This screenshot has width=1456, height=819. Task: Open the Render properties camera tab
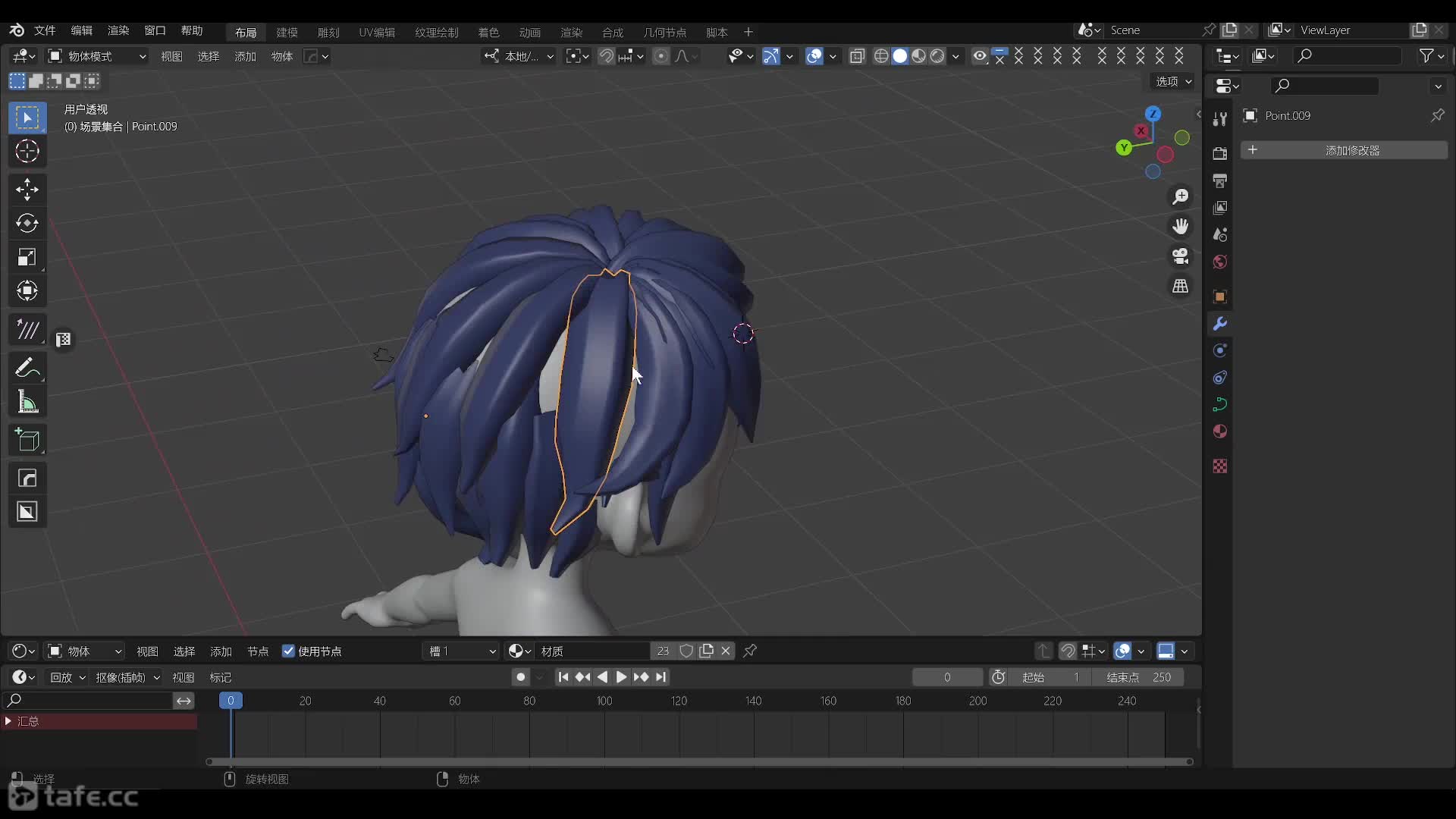(1219, 154)
